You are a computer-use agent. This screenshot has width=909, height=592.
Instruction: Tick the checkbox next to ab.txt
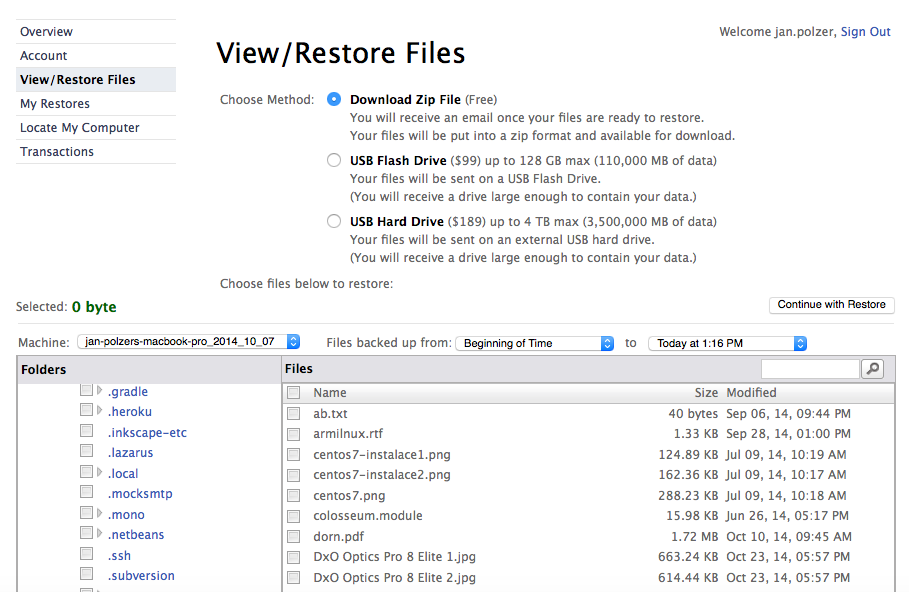(294, 414)
